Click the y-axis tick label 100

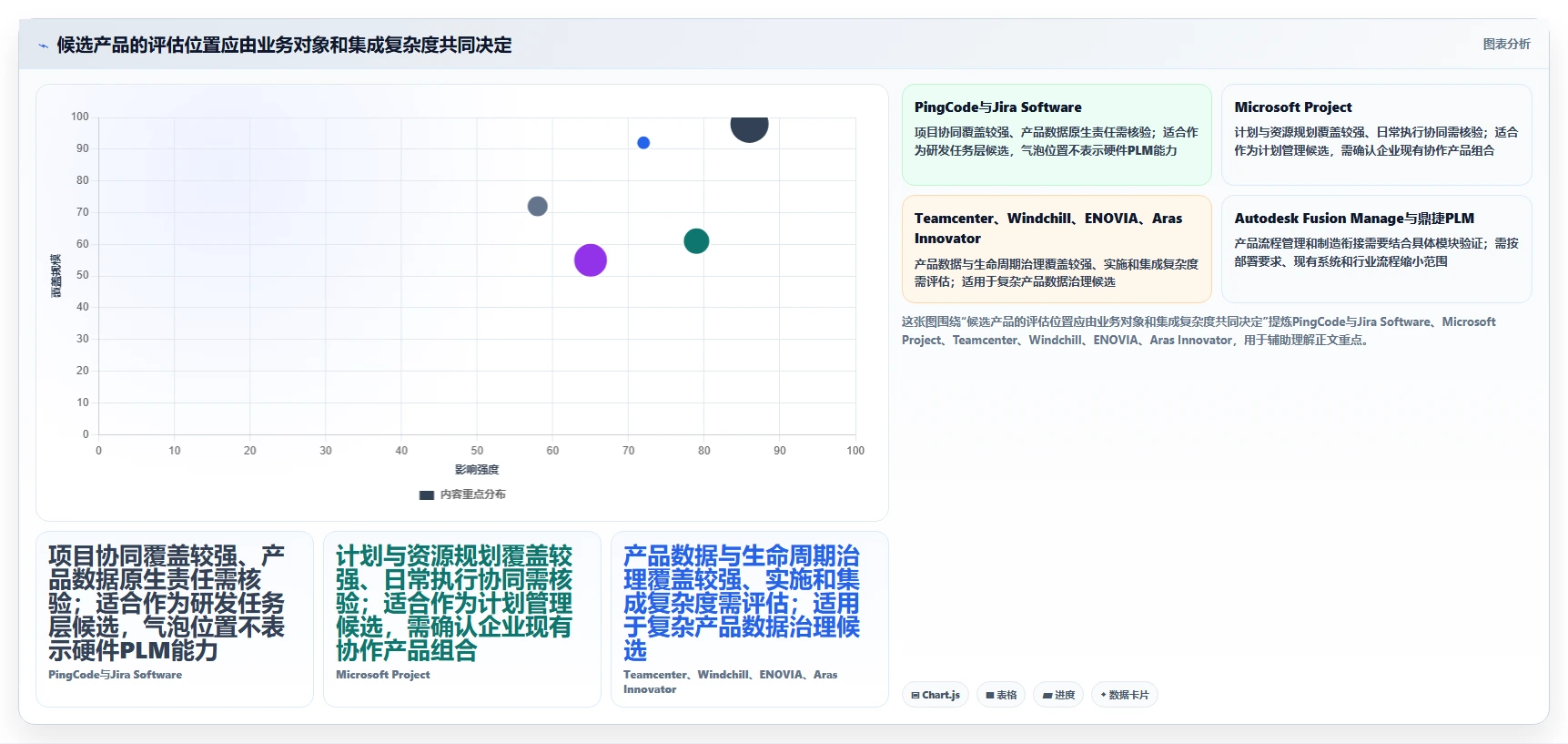tap(80, 117)
